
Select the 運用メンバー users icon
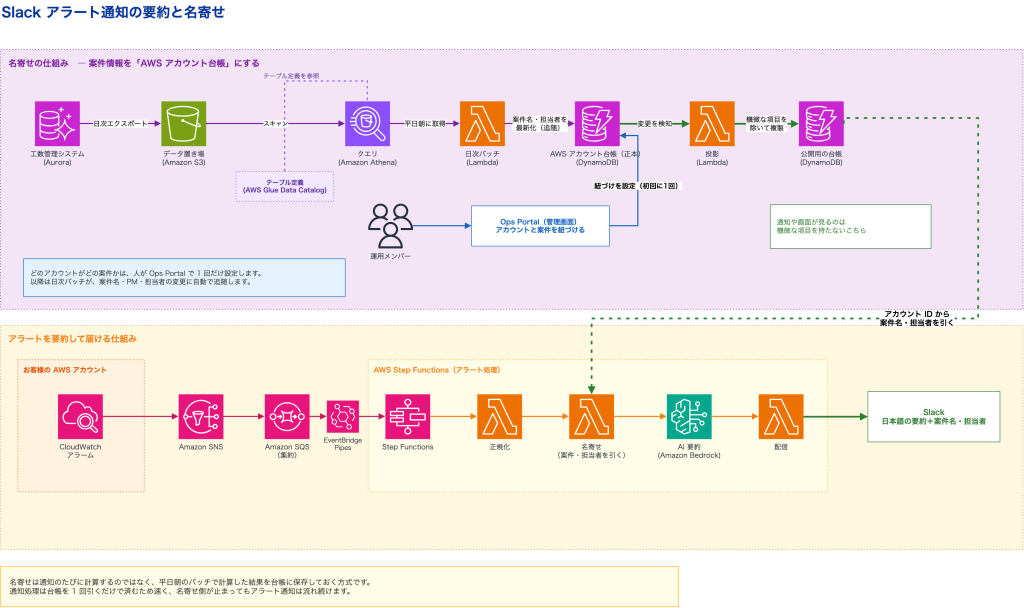pyautogui.click(x=391, y=226)
